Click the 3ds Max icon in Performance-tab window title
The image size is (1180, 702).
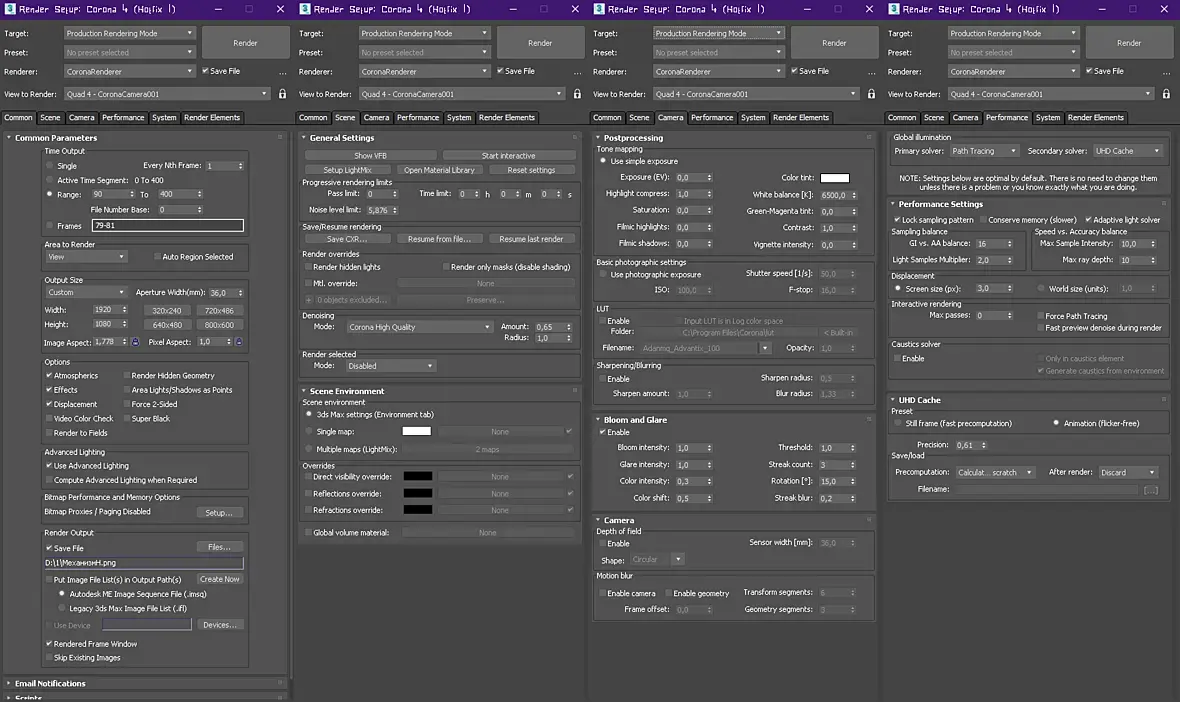tap(894, 9)
